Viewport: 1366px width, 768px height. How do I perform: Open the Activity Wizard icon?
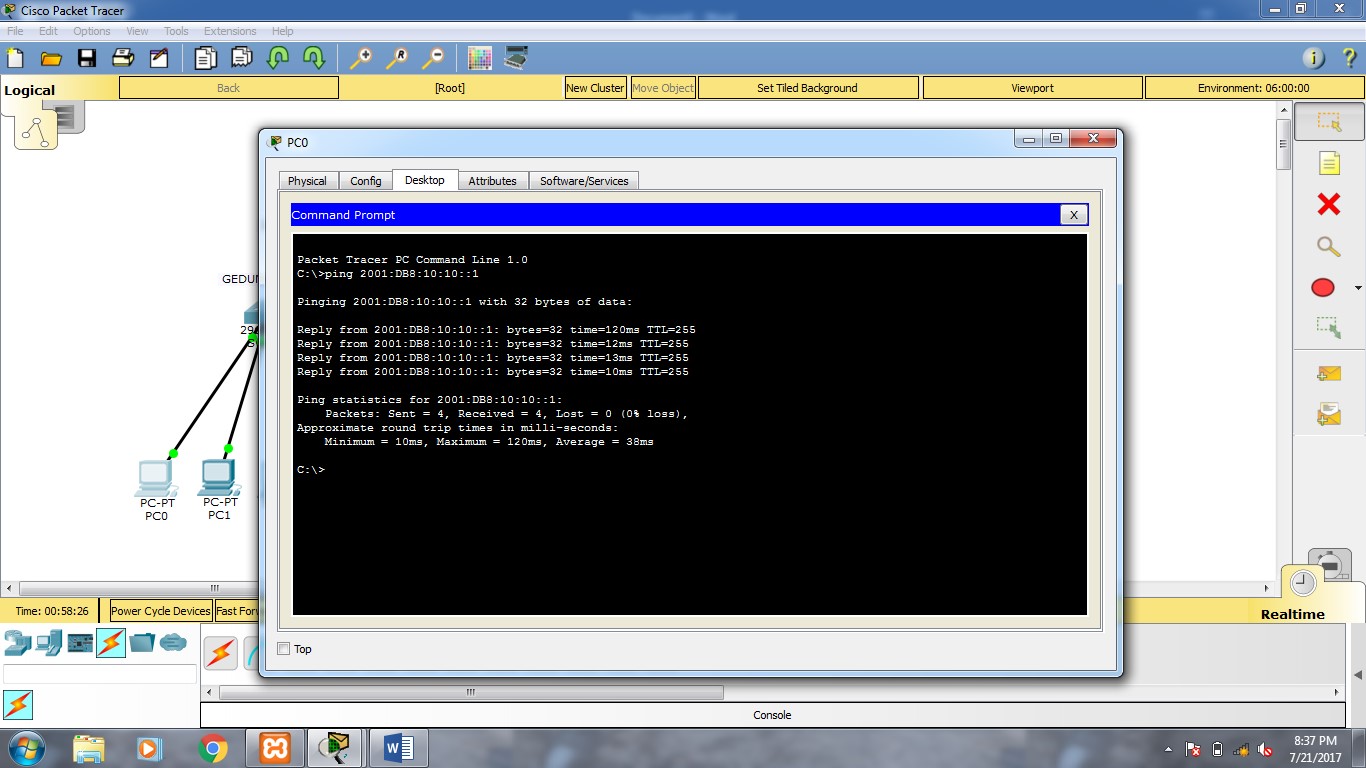pyautogui.click(x=159, y=58)
